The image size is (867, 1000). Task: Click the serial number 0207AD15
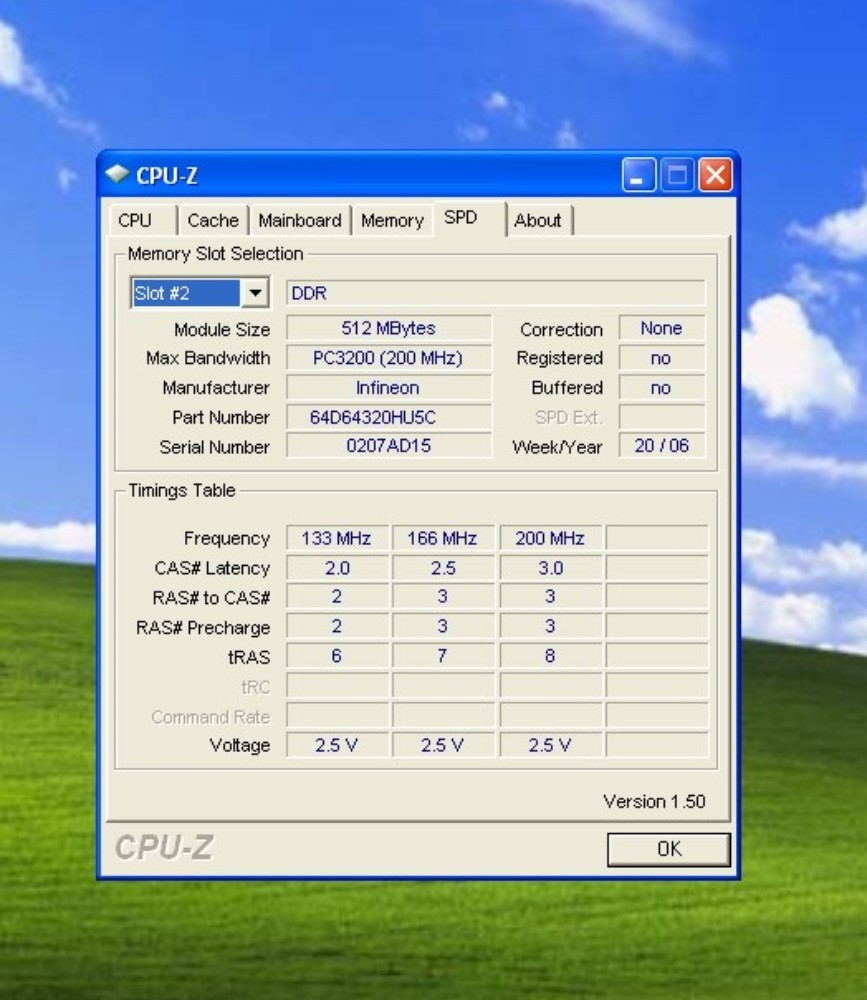click(389, 446)
